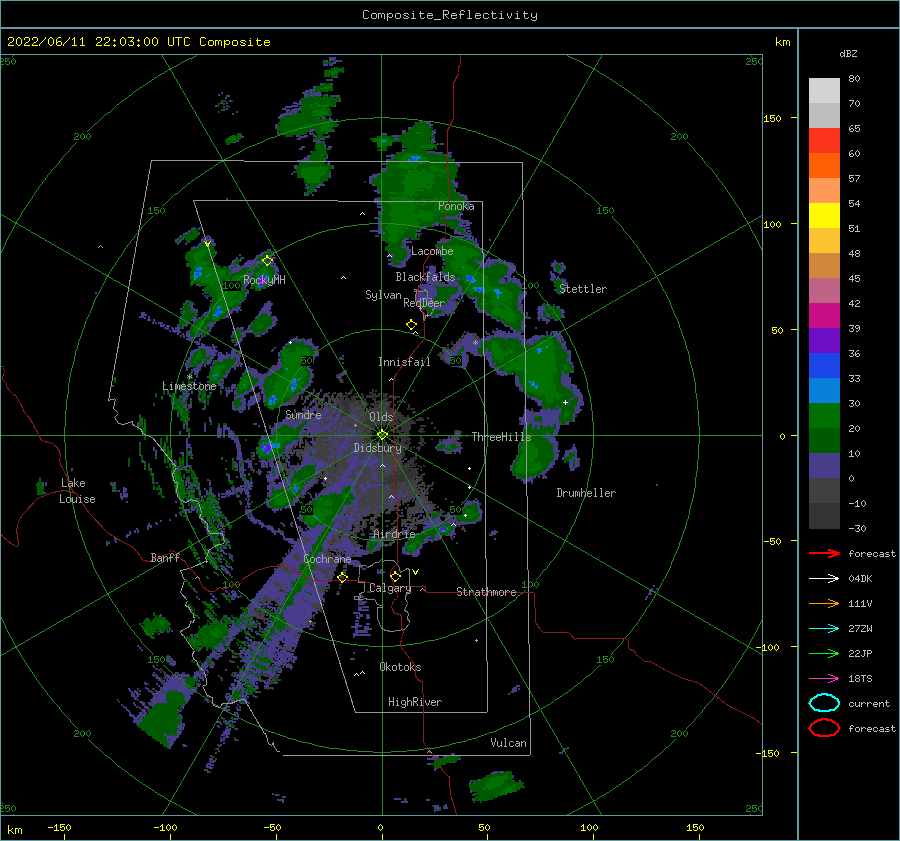900x841 pixels.
Task: Click the Lake Louise label
Action: tap(77, 491)
